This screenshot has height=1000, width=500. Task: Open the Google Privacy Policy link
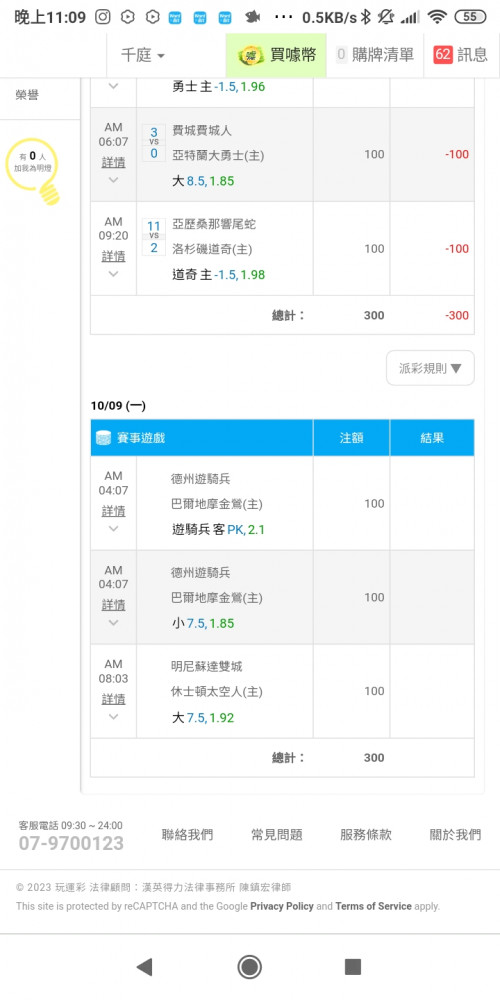tap(282, 906)
